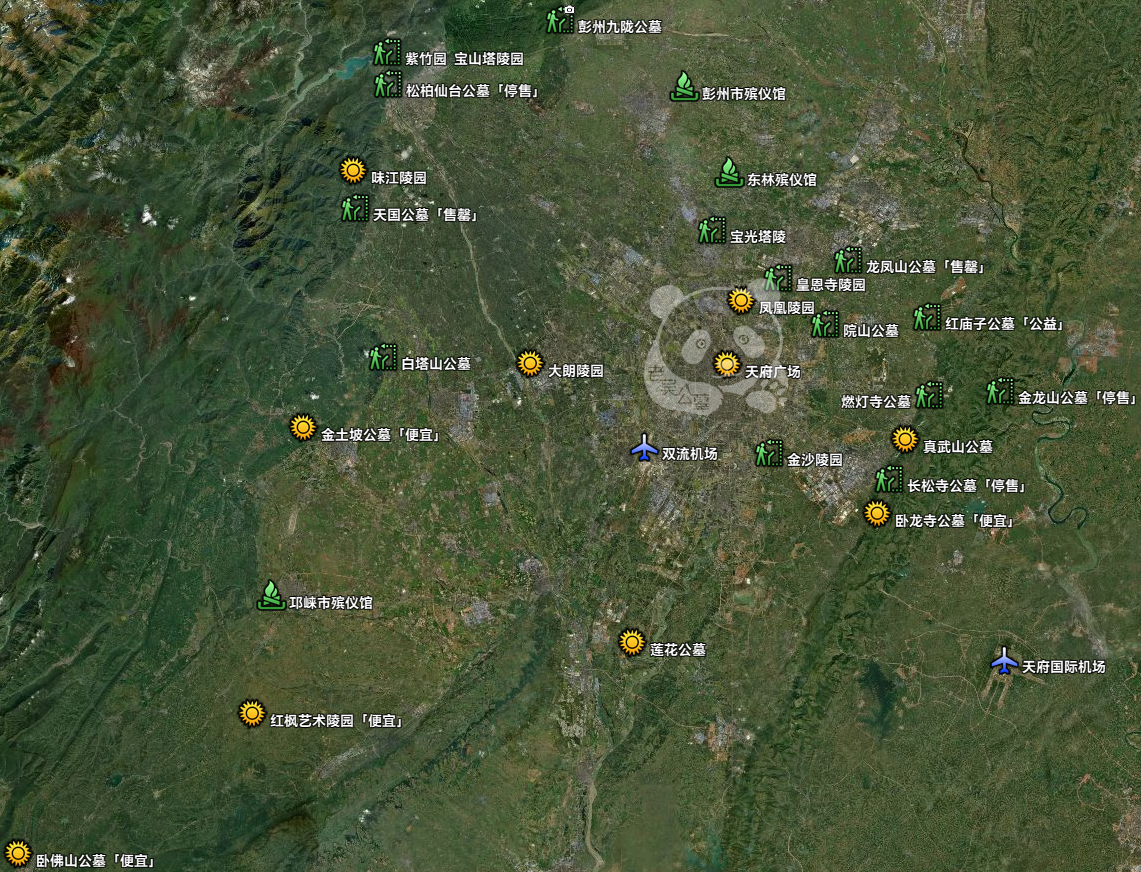
Task: Select the sun icon for 大朗陵园
Action: point(530,364)
